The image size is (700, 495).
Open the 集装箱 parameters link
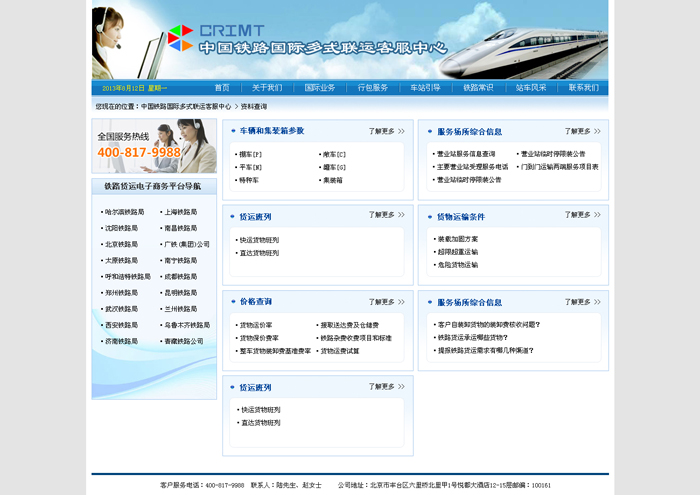point(334,180)
